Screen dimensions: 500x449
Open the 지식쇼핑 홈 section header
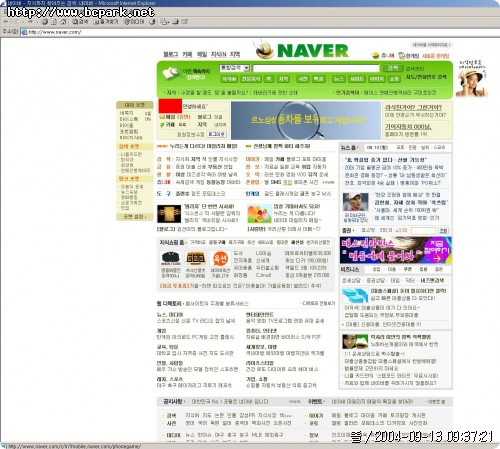(x=172, y=242)
